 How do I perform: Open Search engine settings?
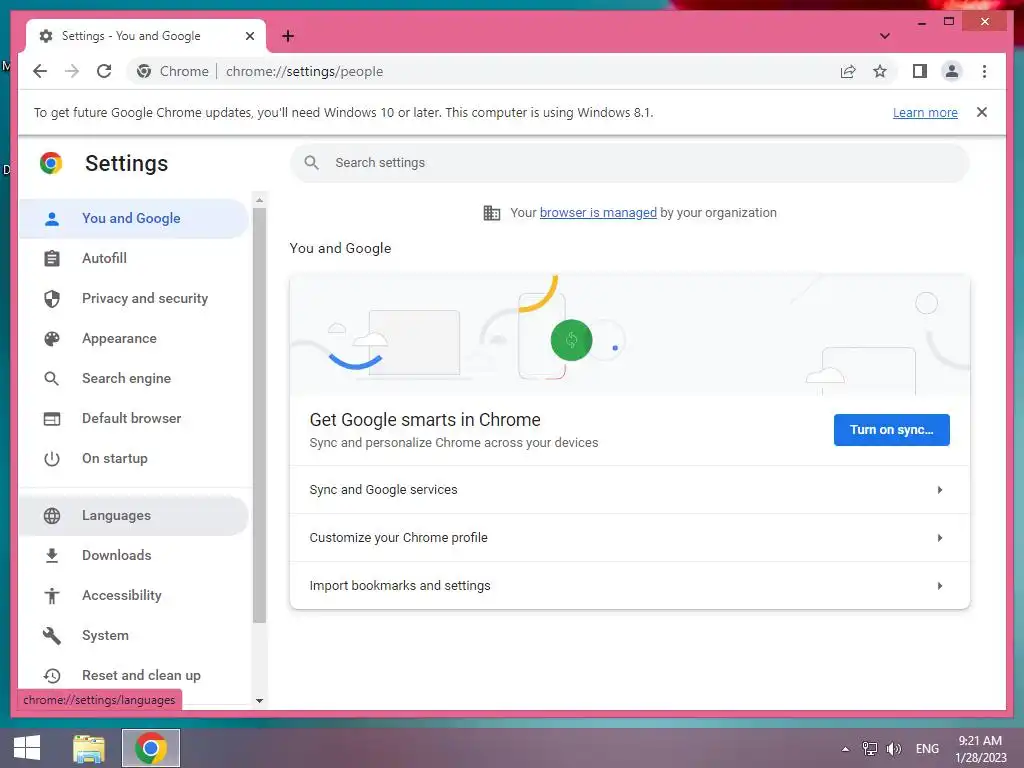134,378
